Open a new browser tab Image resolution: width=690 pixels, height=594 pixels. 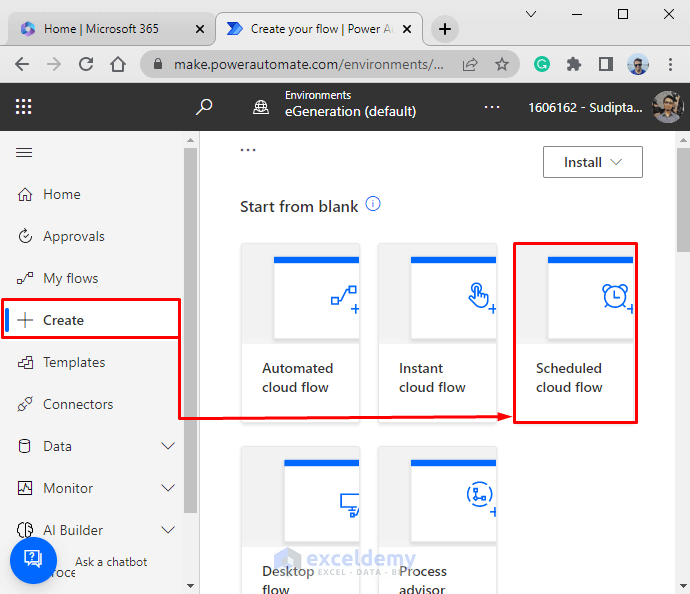pyautogui.click(x=445, y=29)
